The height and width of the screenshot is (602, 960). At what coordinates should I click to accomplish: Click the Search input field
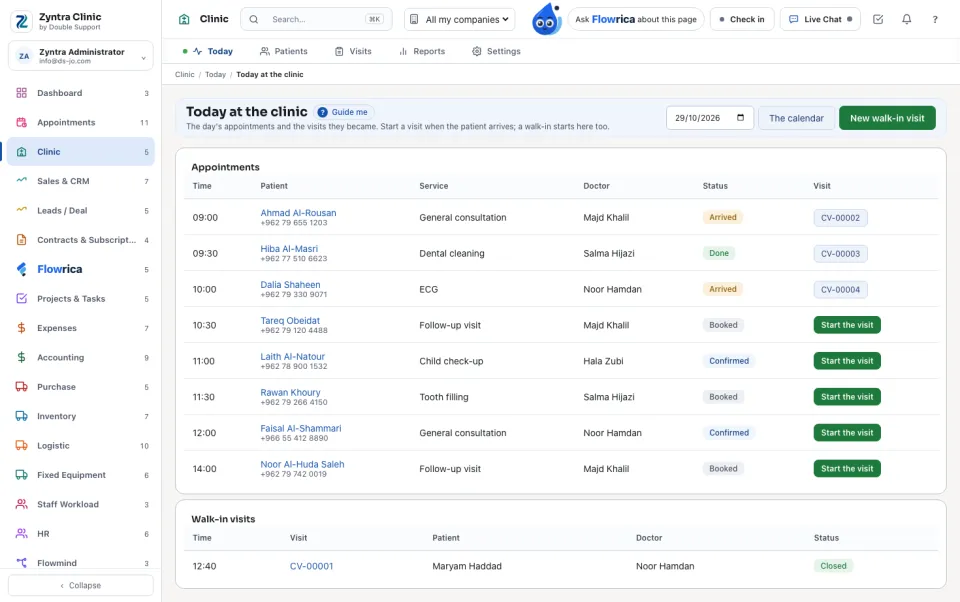(x=317, y=20)
